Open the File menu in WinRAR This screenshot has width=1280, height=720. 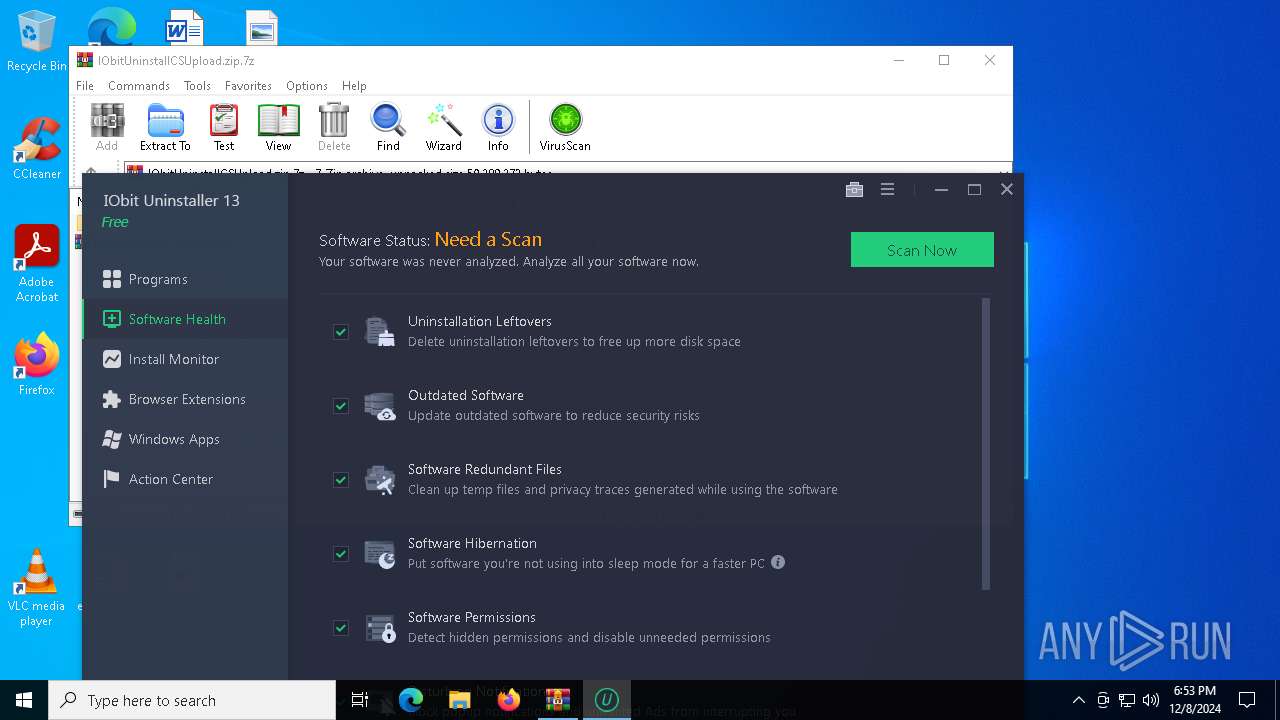85,86
